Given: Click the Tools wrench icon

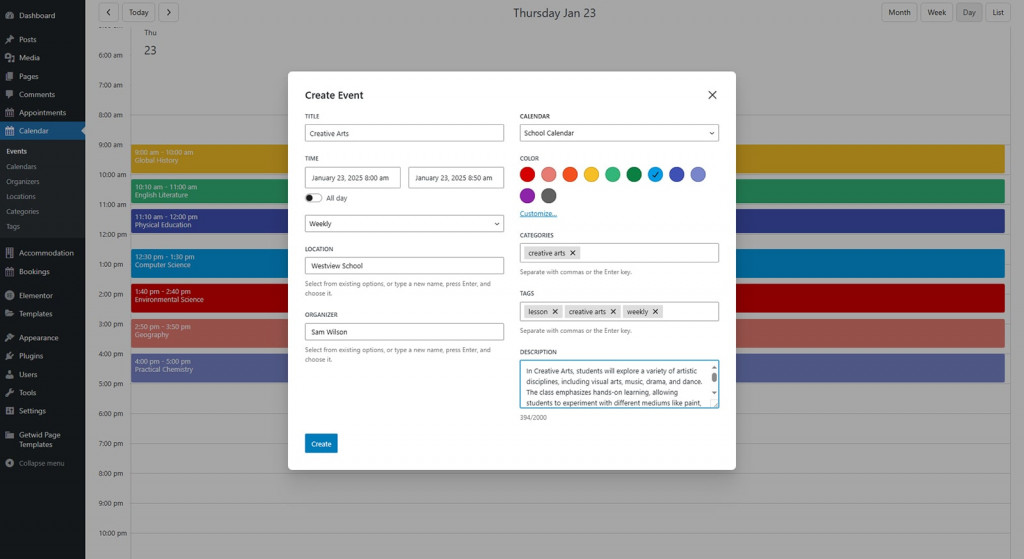Looking at the screenshot, I should [x=9, y=392].
